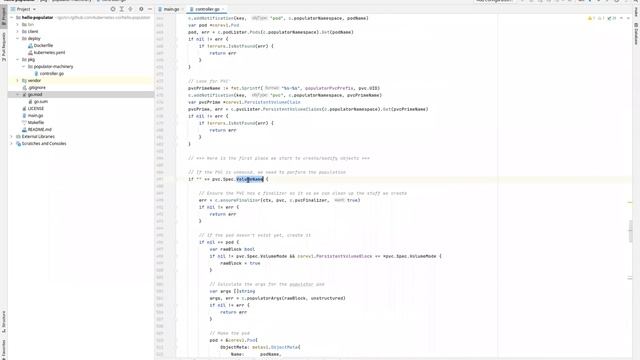Screen dimensions: 640x360
Task: Select the bin folder label
Action: tap(31, 24)
